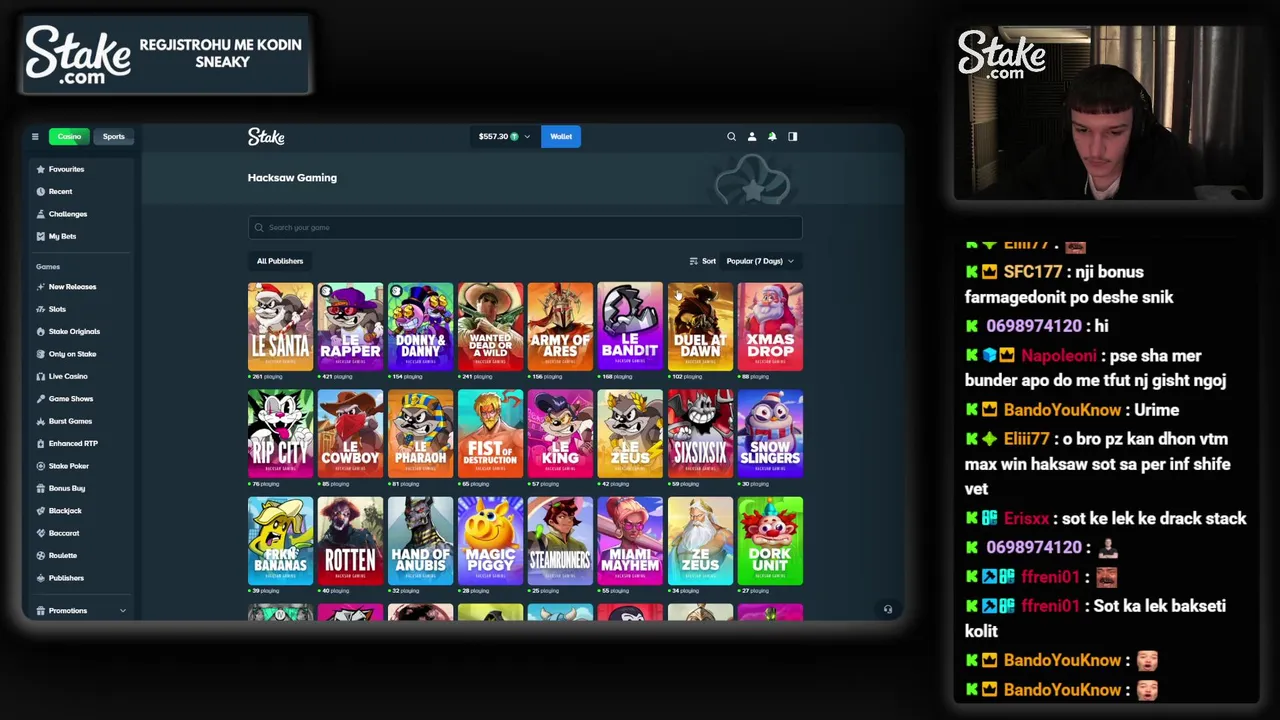Open the Donny & Danny game thumbnail
This screenshot has width=1280, height=720.
(x=420, y=326)
